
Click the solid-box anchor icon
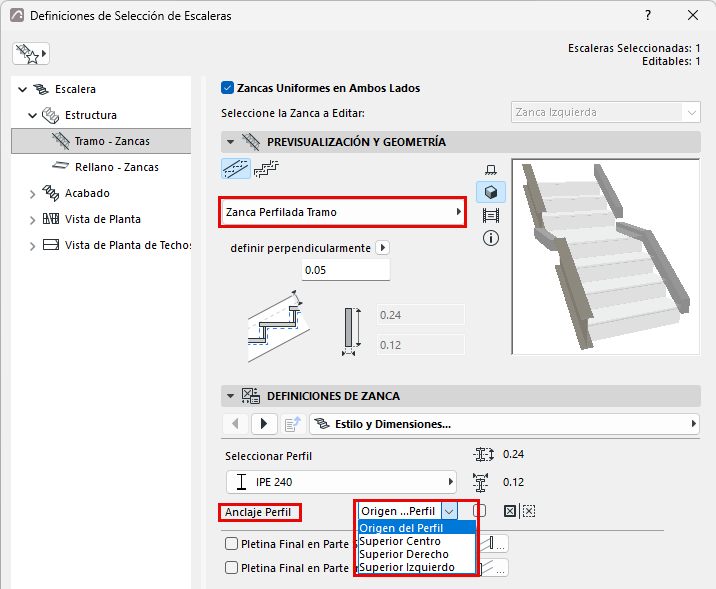(x=510, y=511)
